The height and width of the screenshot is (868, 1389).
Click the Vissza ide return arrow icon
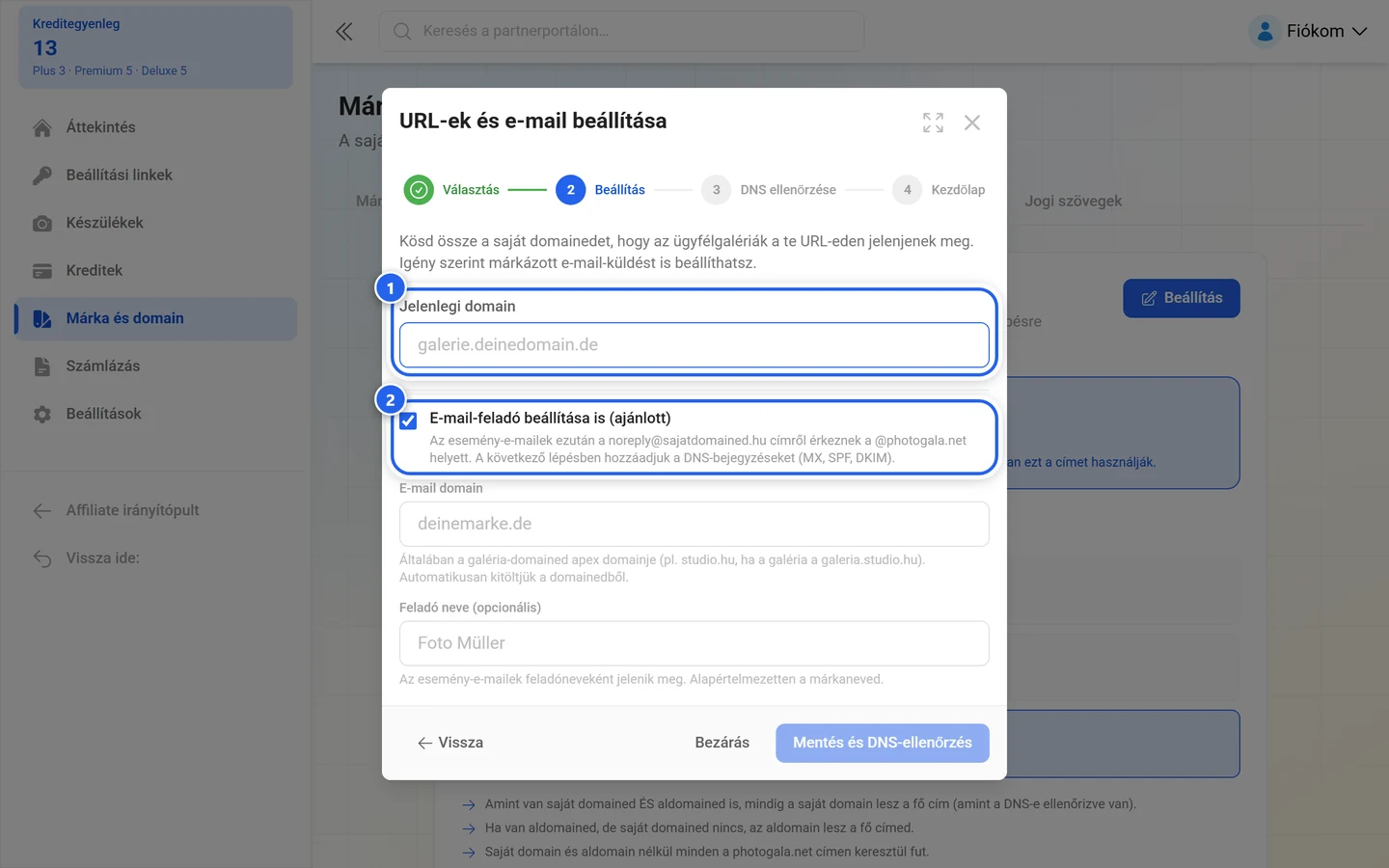tap(42, 558)
